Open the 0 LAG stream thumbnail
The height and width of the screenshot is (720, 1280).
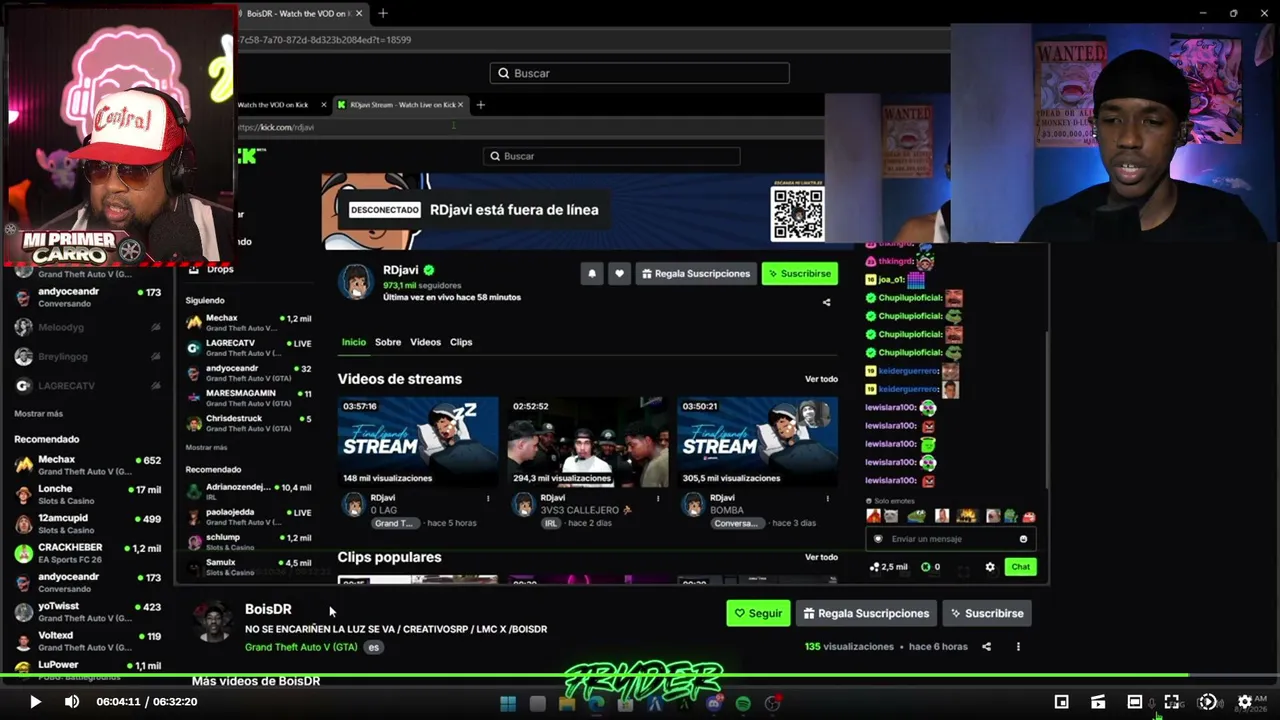pos(418,442)
